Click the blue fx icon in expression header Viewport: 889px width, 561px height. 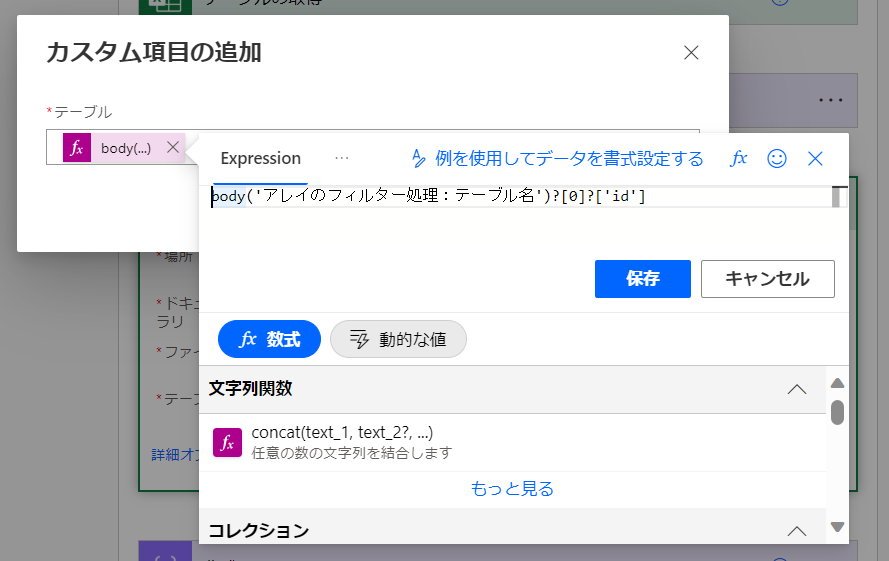pyautogui.click(x=738, y=158)
